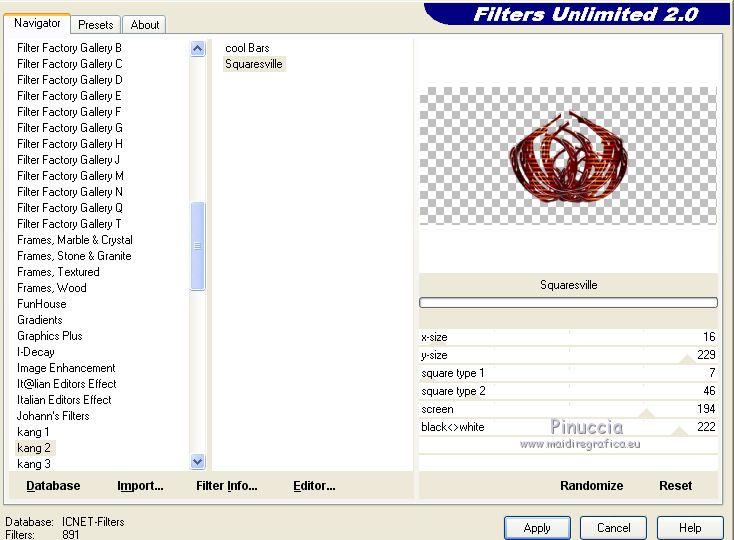This screenshot has width=734, height=540.
Task: Select Frames, Marble & Crystal category
Action: click(75, 240)
